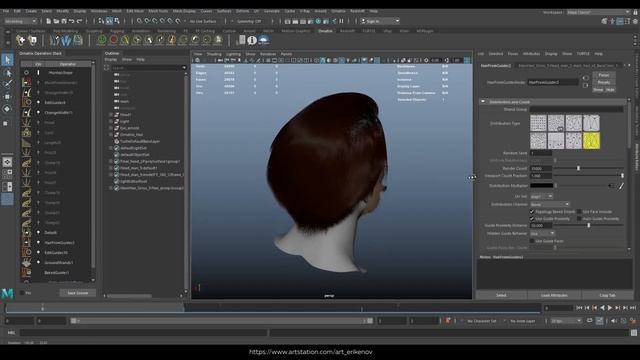Image resolution: width=640 pixels, height=360 pixels.
Task: Click the first Ornatrix shelf icon with plus
Action: [x=20, y=40]
